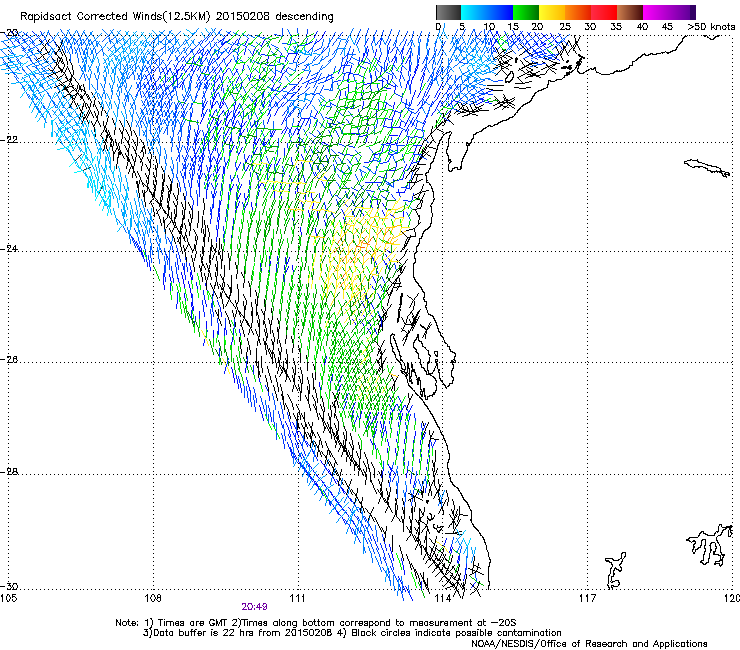Click the green 15-20 knots legend swatch
Screen dimensions: 740x650
point(526,12)
